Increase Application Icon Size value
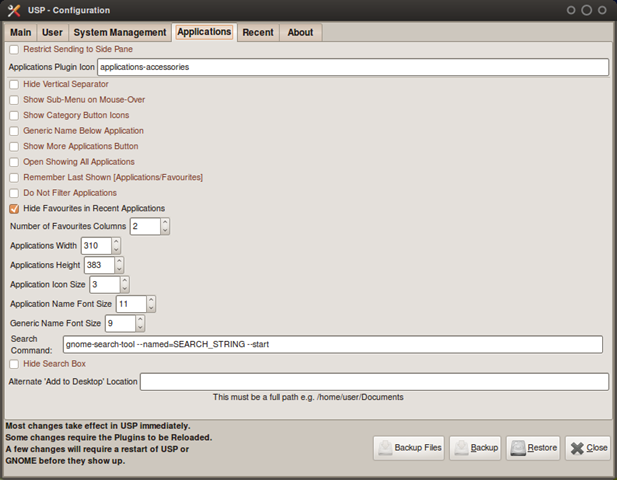Screen dimensions: 617x480 tap(125, 281)
